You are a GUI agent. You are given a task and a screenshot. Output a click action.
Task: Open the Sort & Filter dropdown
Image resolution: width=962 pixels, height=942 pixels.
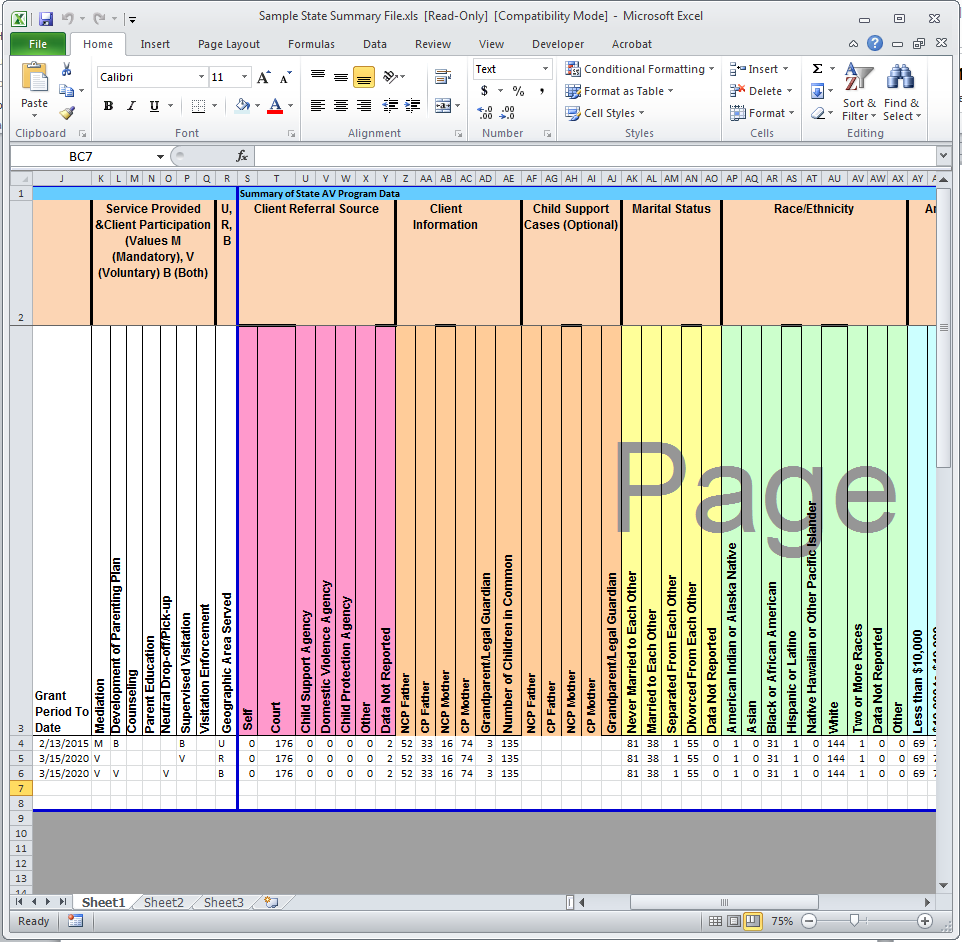point(859,92)
